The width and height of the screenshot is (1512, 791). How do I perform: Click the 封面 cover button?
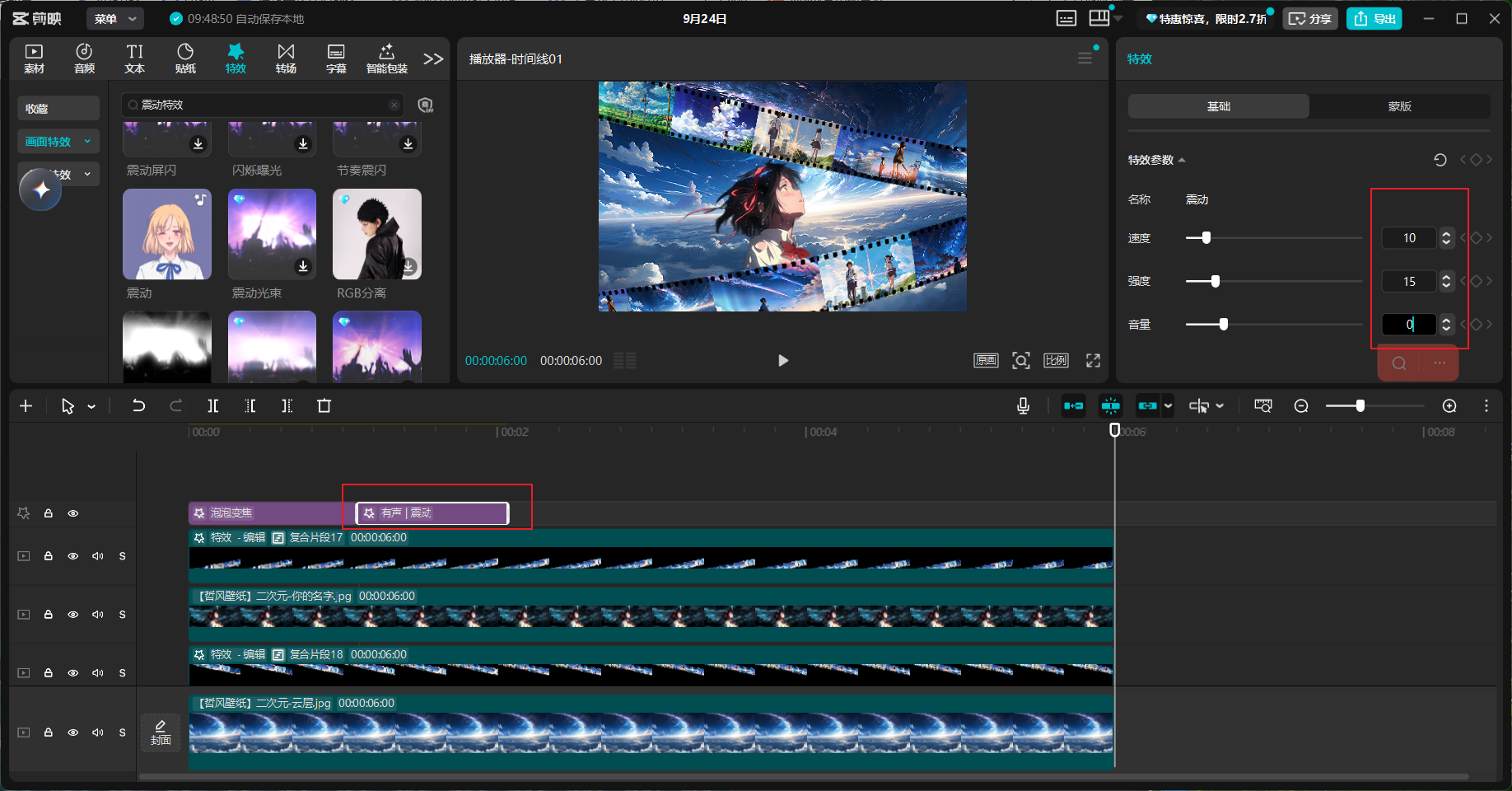pos(161,732)
